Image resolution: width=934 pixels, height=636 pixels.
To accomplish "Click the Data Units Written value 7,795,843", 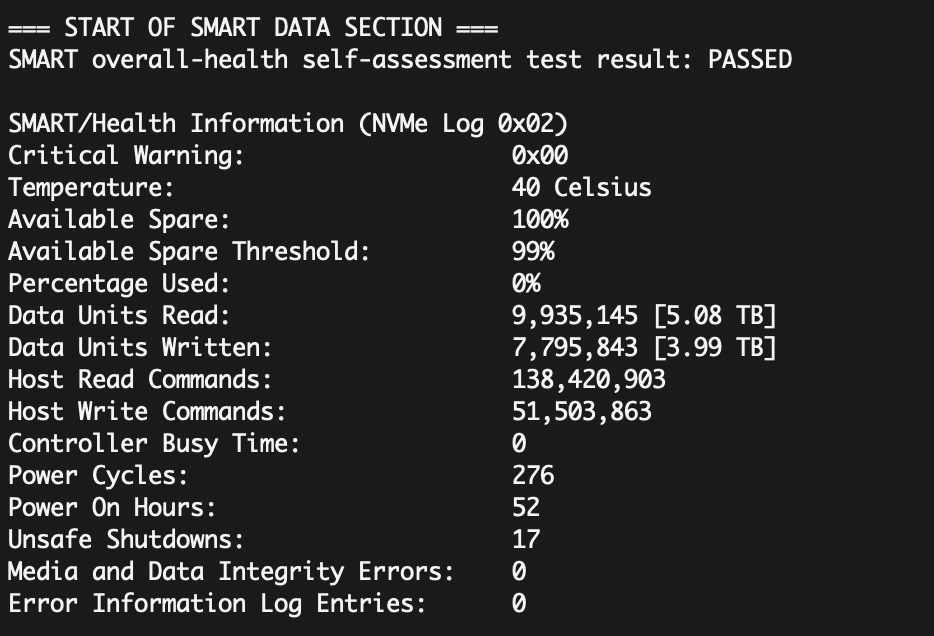I will click(574, 347).
